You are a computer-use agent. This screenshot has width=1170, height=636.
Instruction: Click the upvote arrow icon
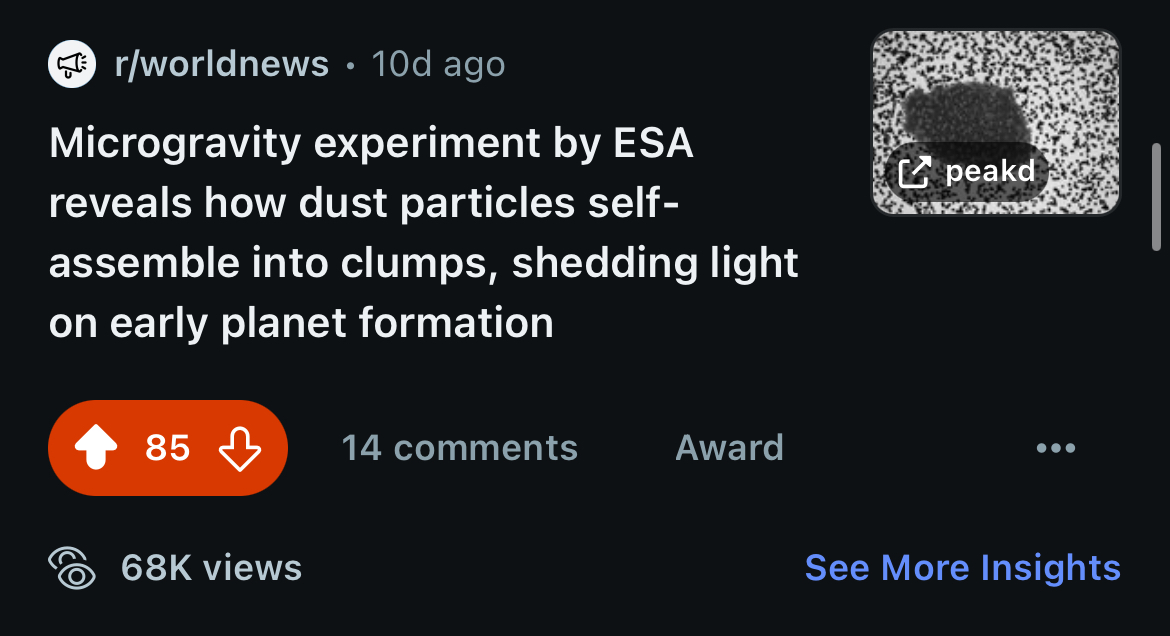(x=96, y=447)
